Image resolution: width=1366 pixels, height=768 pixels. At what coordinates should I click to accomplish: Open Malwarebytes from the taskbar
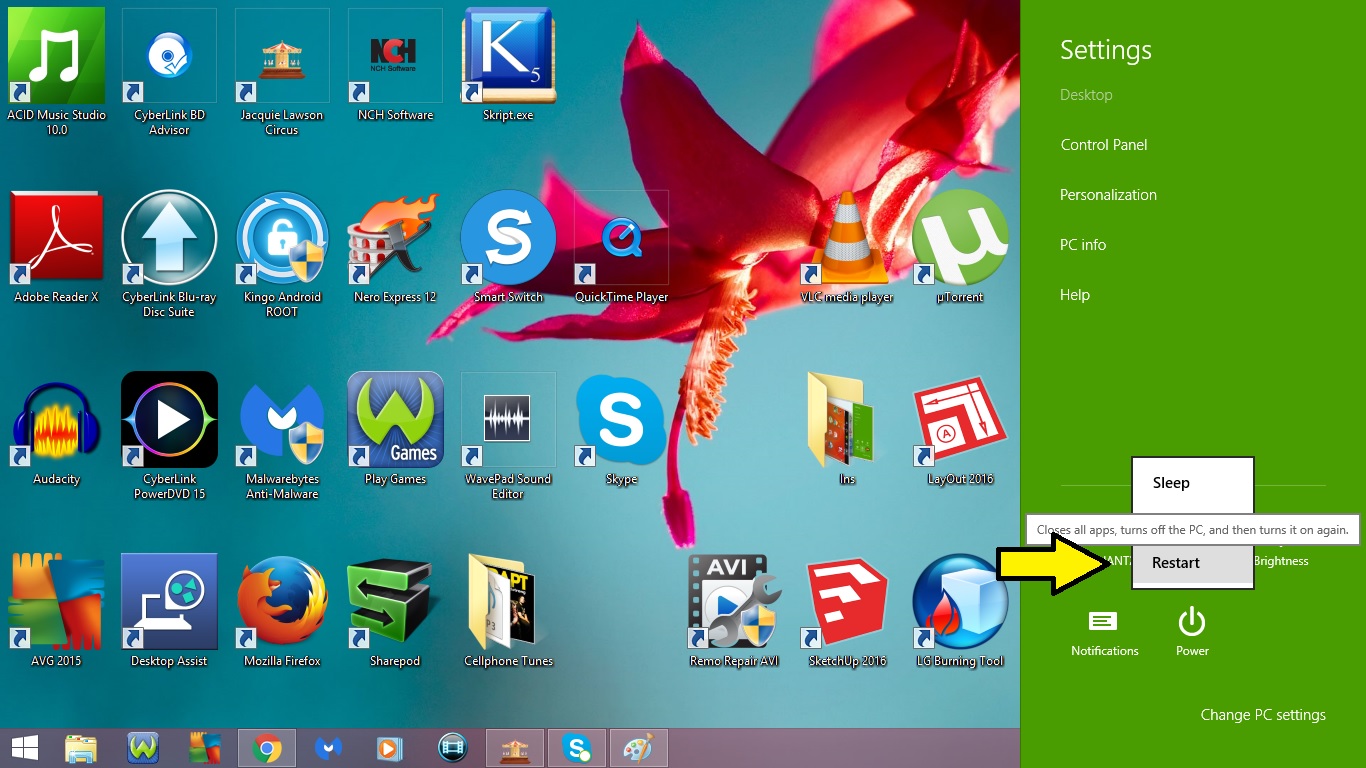point(329,748)
